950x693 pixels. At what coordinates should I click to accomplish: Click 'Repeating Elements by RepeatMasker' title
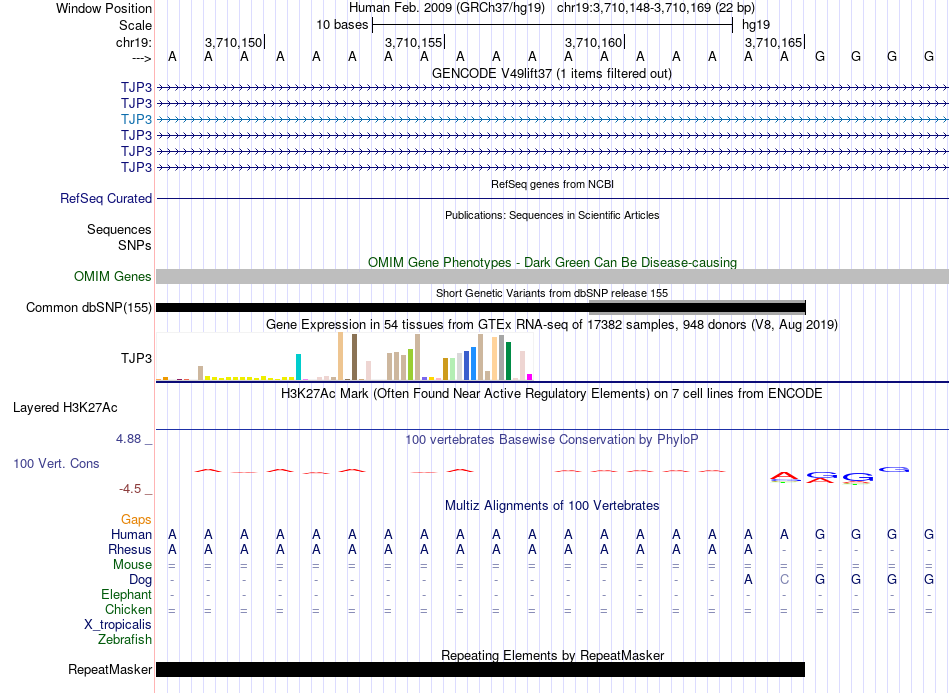(x=552, y=655)
